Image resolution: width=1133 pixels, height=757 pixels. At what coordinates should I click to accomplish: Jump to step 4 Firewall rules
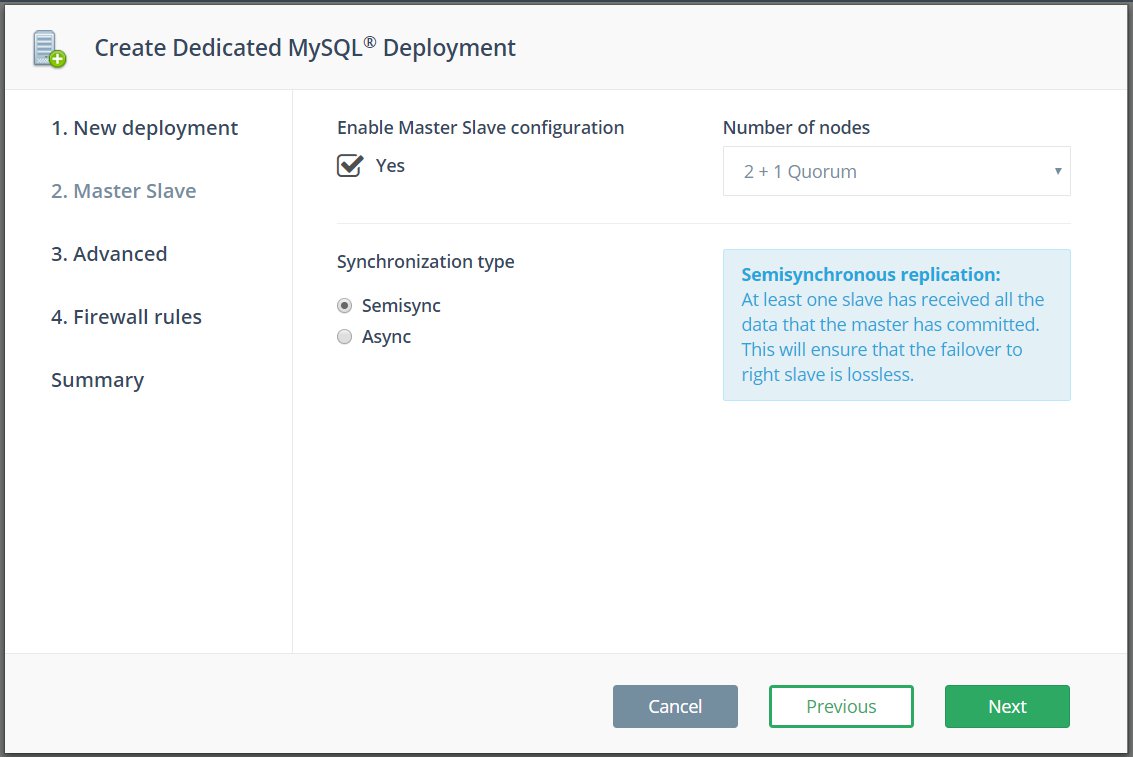pos(126,316)
